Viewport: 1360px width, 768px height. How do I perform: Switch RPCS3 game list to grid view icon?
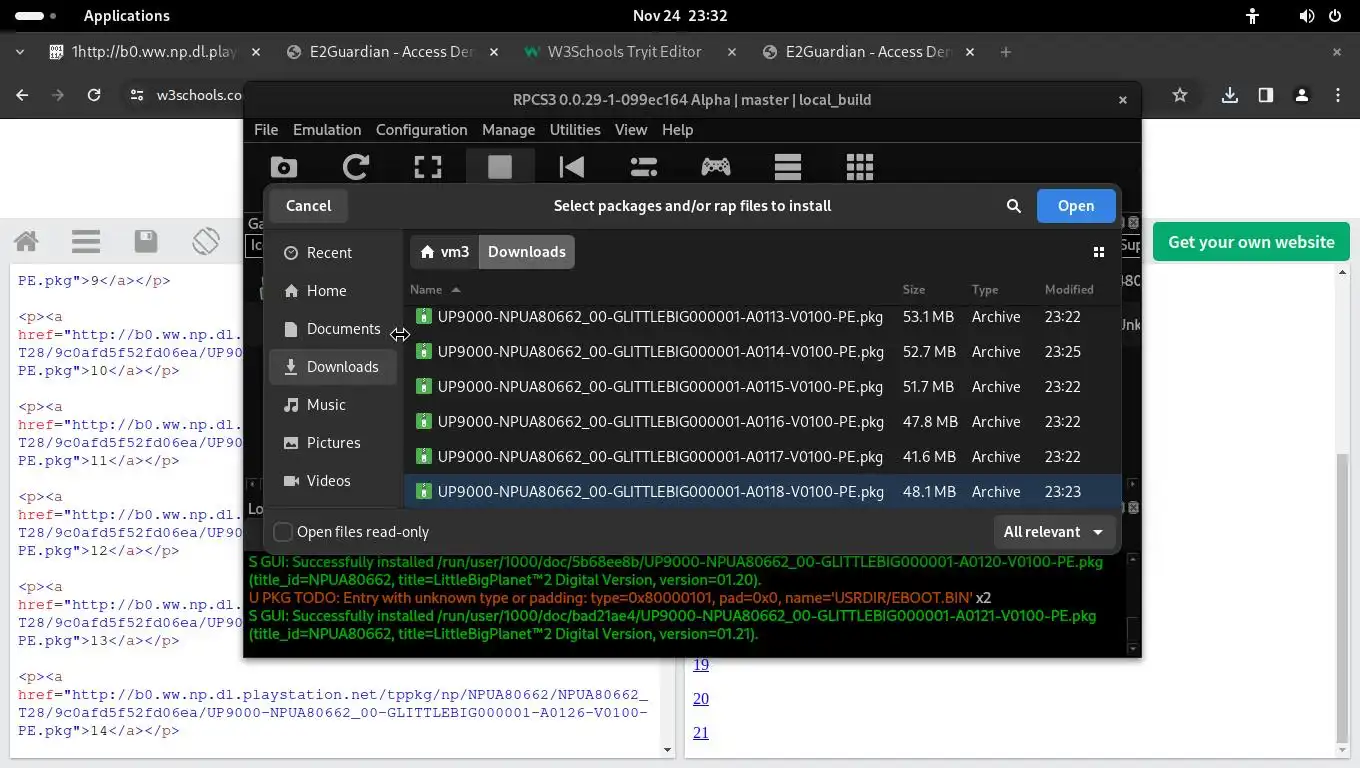(x=860, y=167)
